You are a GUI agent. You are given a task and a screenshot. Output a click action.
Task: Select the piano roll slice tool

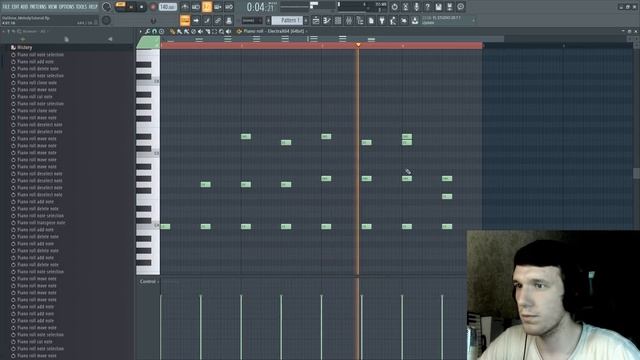(207, 31)
